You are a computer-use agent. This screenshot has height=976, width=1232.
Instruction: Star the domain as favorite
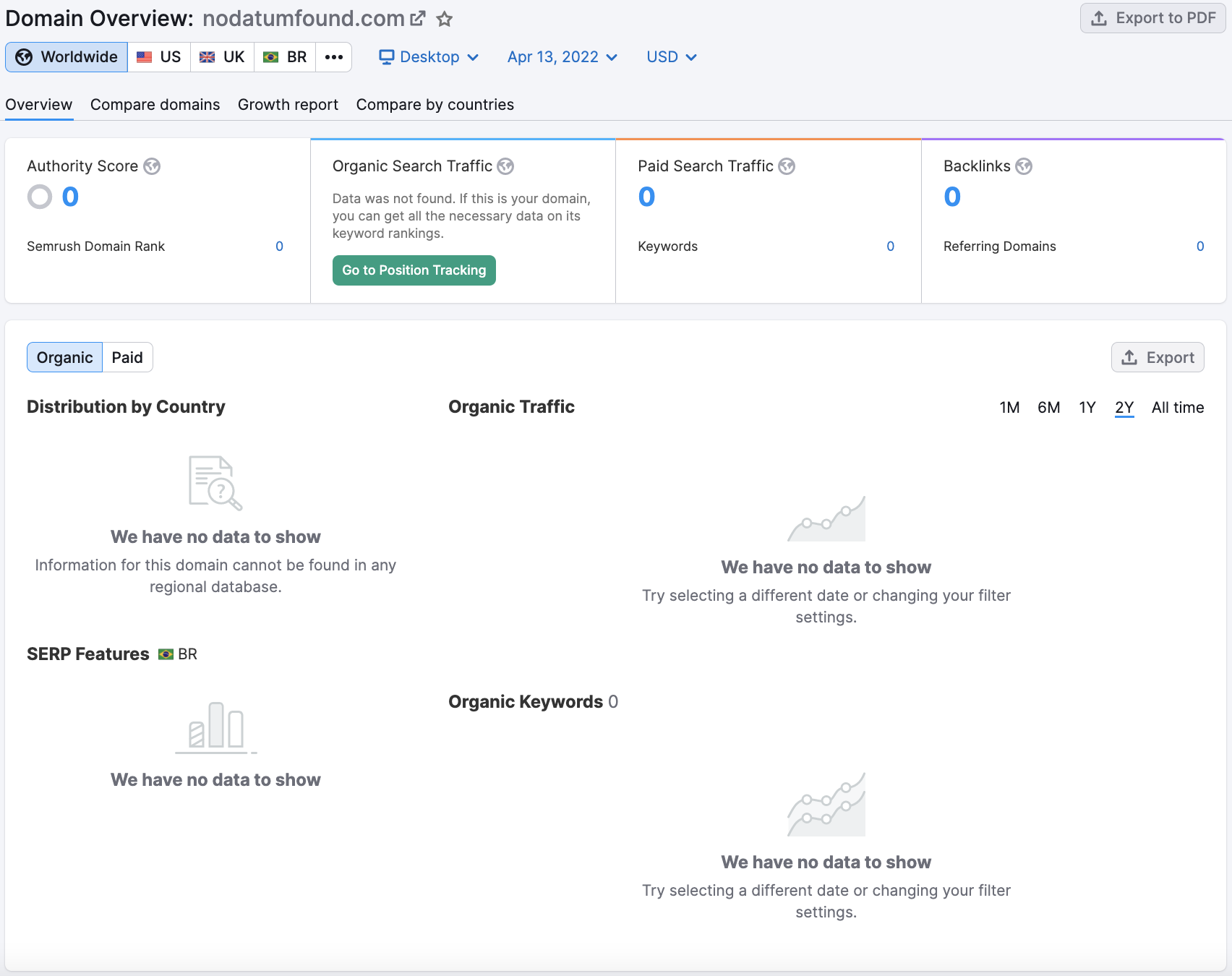445,19
